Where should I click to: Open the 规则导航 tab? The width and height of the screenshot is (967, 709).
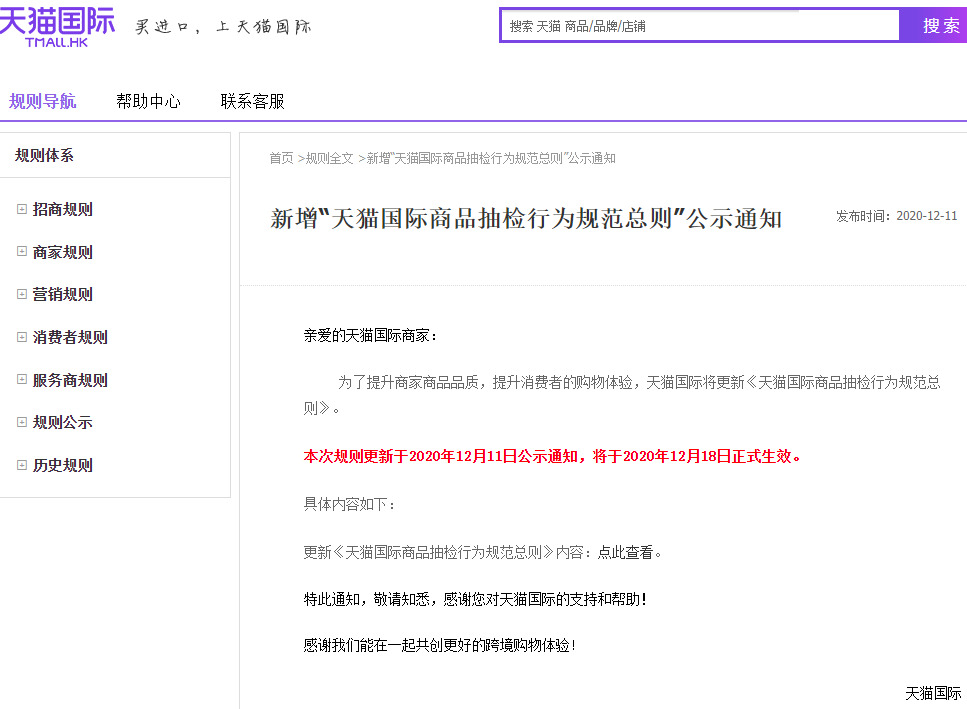point(43,101)
